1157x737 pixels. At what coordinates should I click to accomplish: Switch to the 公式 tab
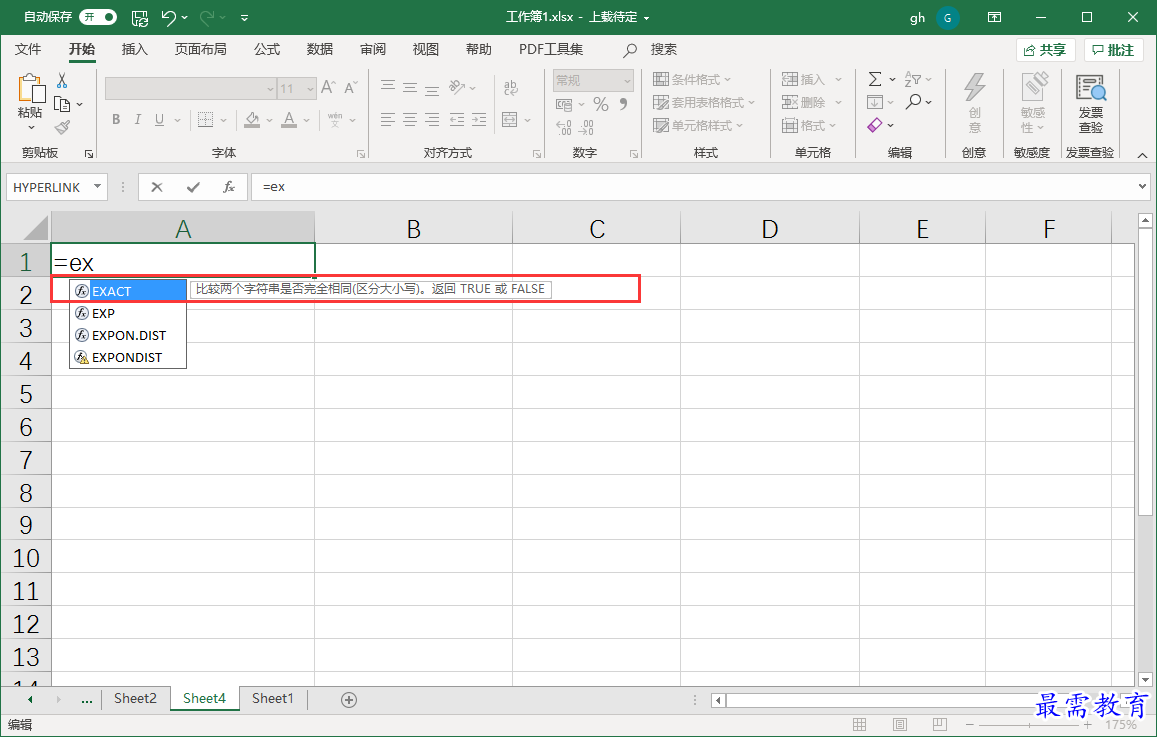[x=267, y=49]
